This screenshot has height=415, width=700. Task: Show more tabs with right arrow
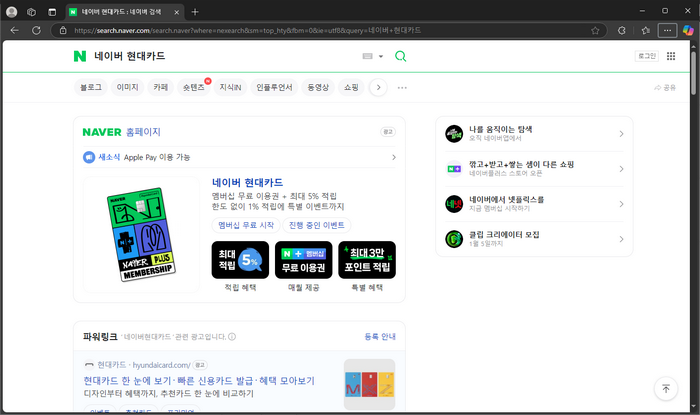pyautogui.click(x=378, y=87)
